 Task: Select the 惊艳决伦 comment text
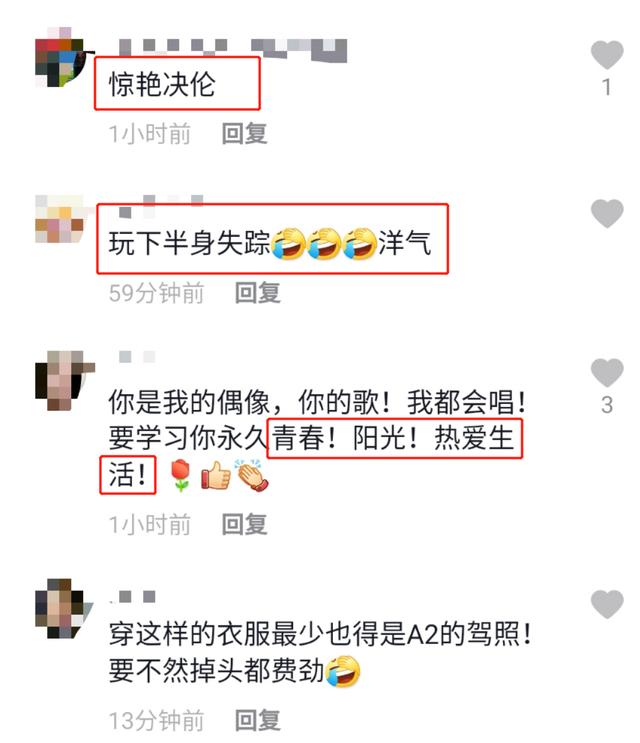[x=162, y=84]
